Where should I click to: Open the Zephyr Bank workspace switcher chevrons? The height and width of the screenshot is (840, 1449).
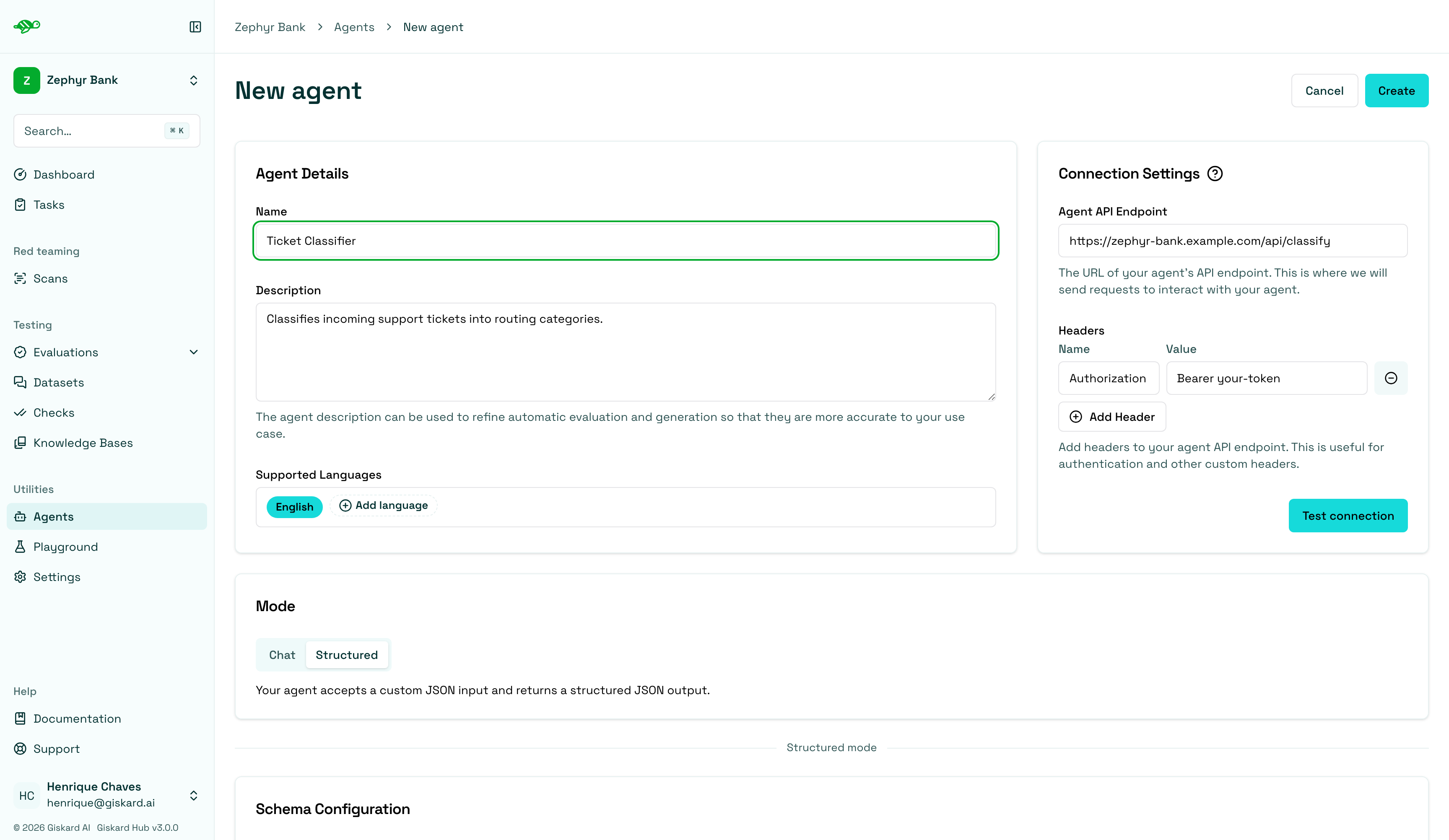click(194, 80)
